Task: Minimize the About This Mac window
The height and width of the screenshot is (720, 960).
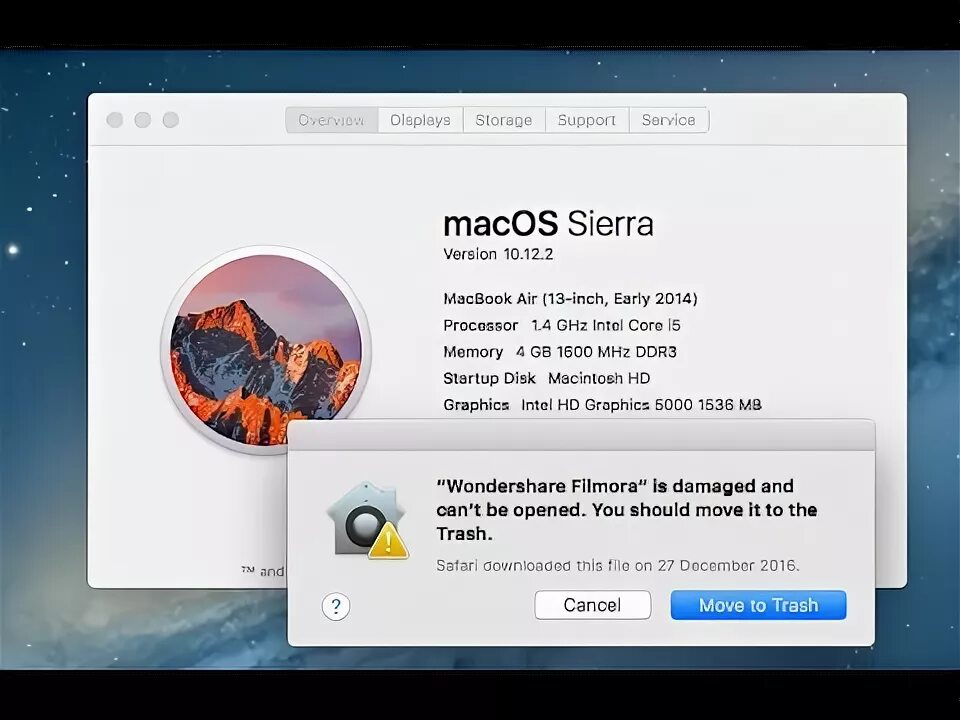Action: click(x=143, y=120)
